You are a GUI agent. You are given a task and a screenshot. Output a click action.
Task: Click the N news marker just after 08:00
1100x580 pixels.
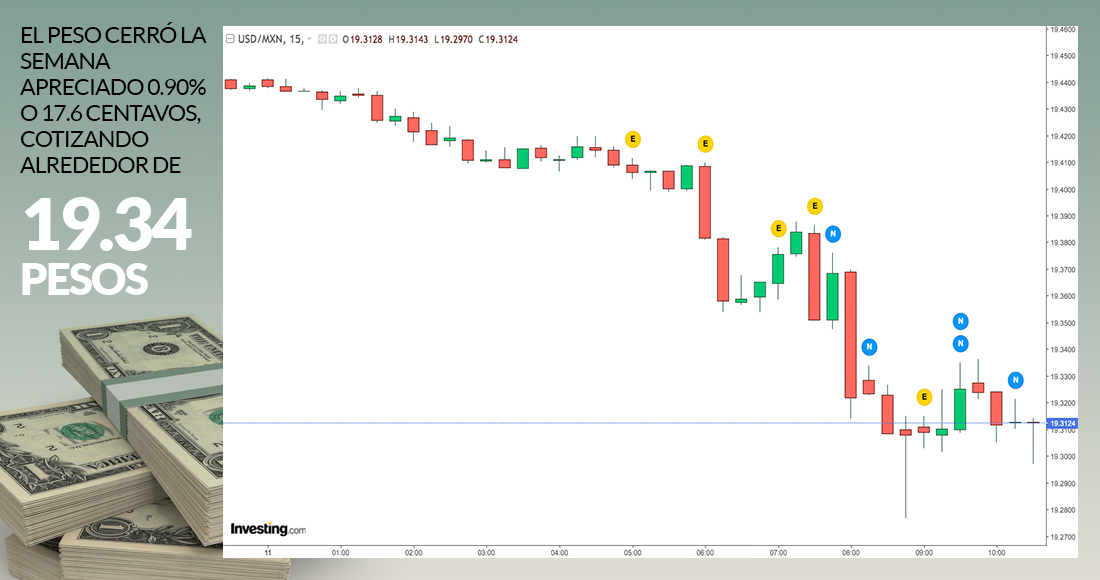click(x=870, y=347)
